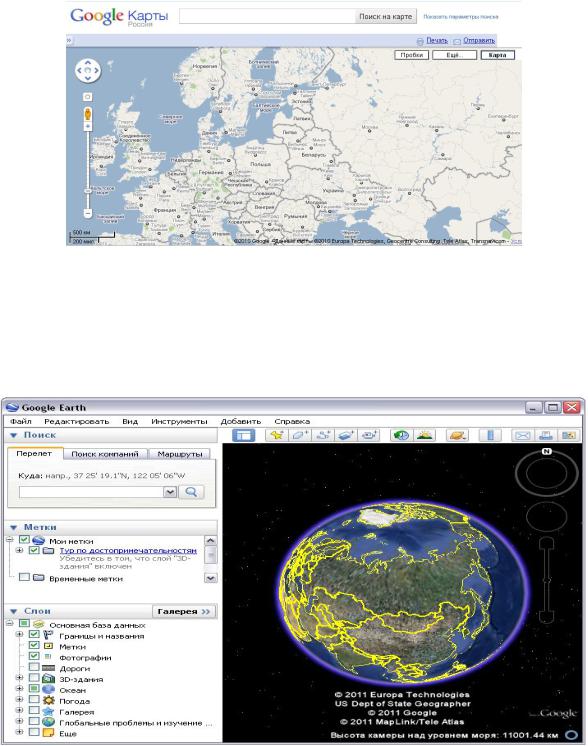This screenshot has width=588, height=746.
Task: Enable the Погода layer checkbox
Action: tap(34, 699)
